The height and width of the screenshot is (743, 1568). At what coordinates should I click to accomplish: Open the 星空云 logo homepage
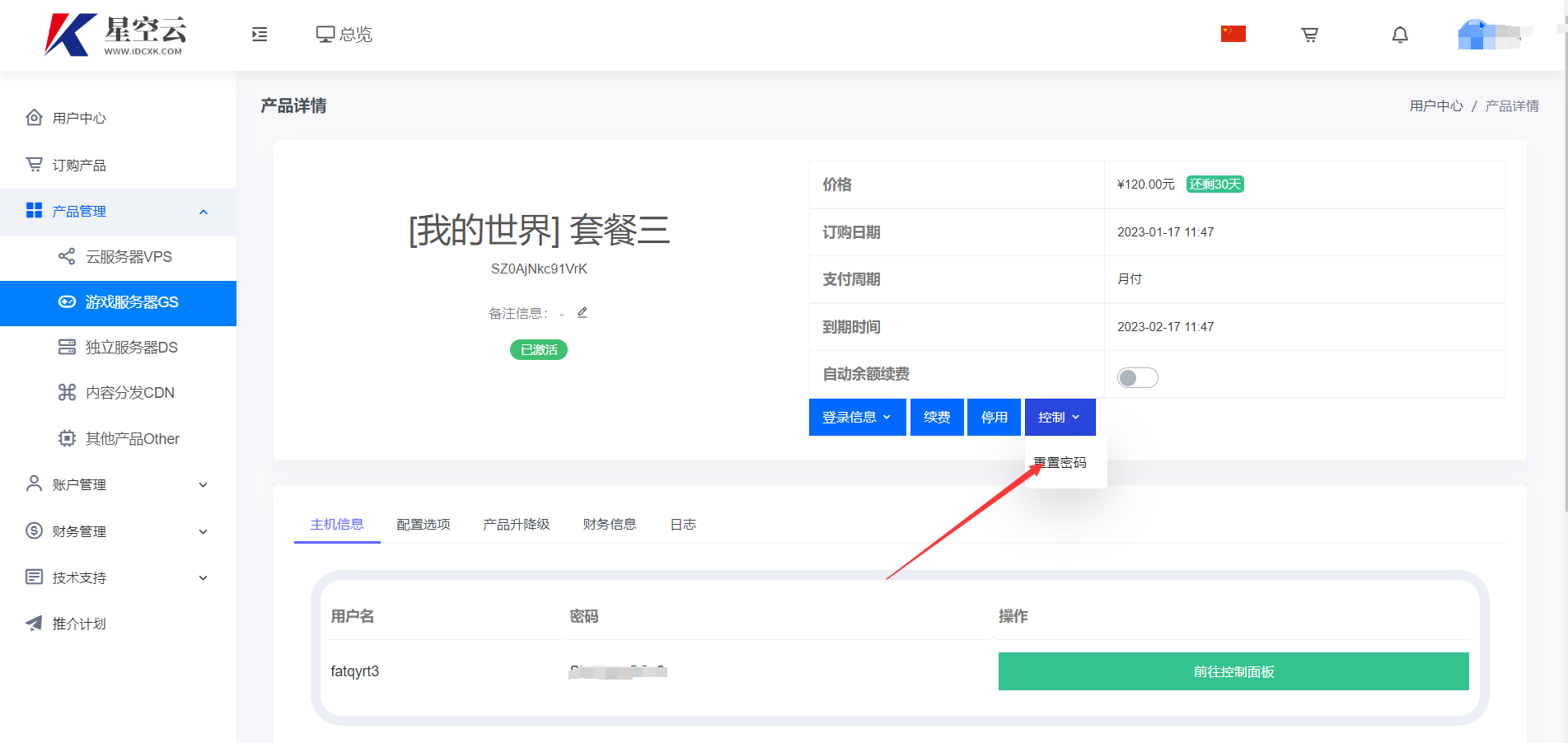115,35
